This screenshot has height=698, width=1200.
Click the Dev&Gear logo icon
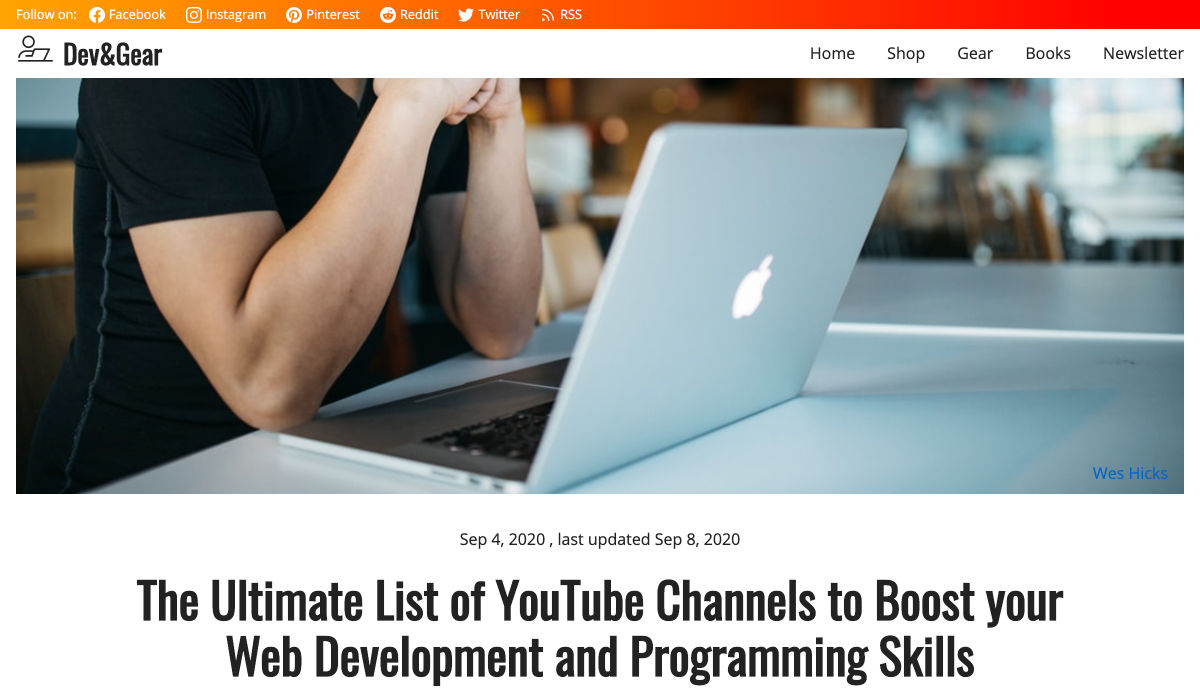(x=35, y=49)
